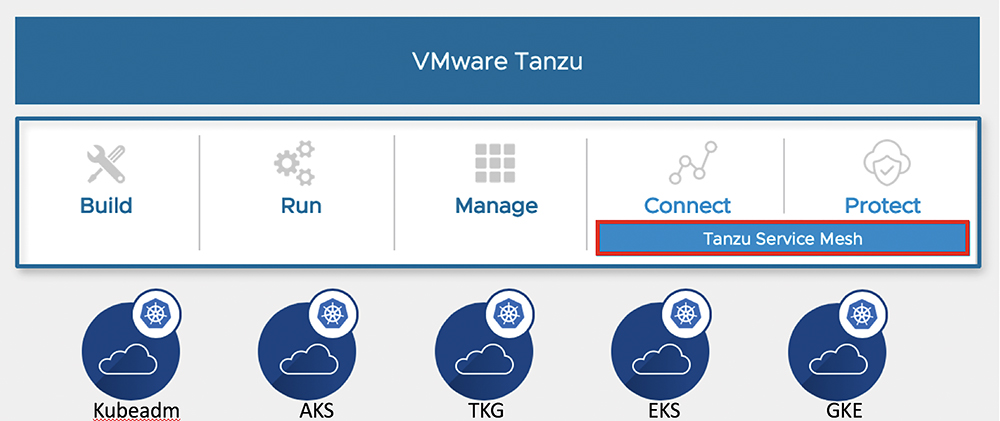This screenshot has height=421, width=1000.
Task: Click the Connect label
Action: click(688, 206)
